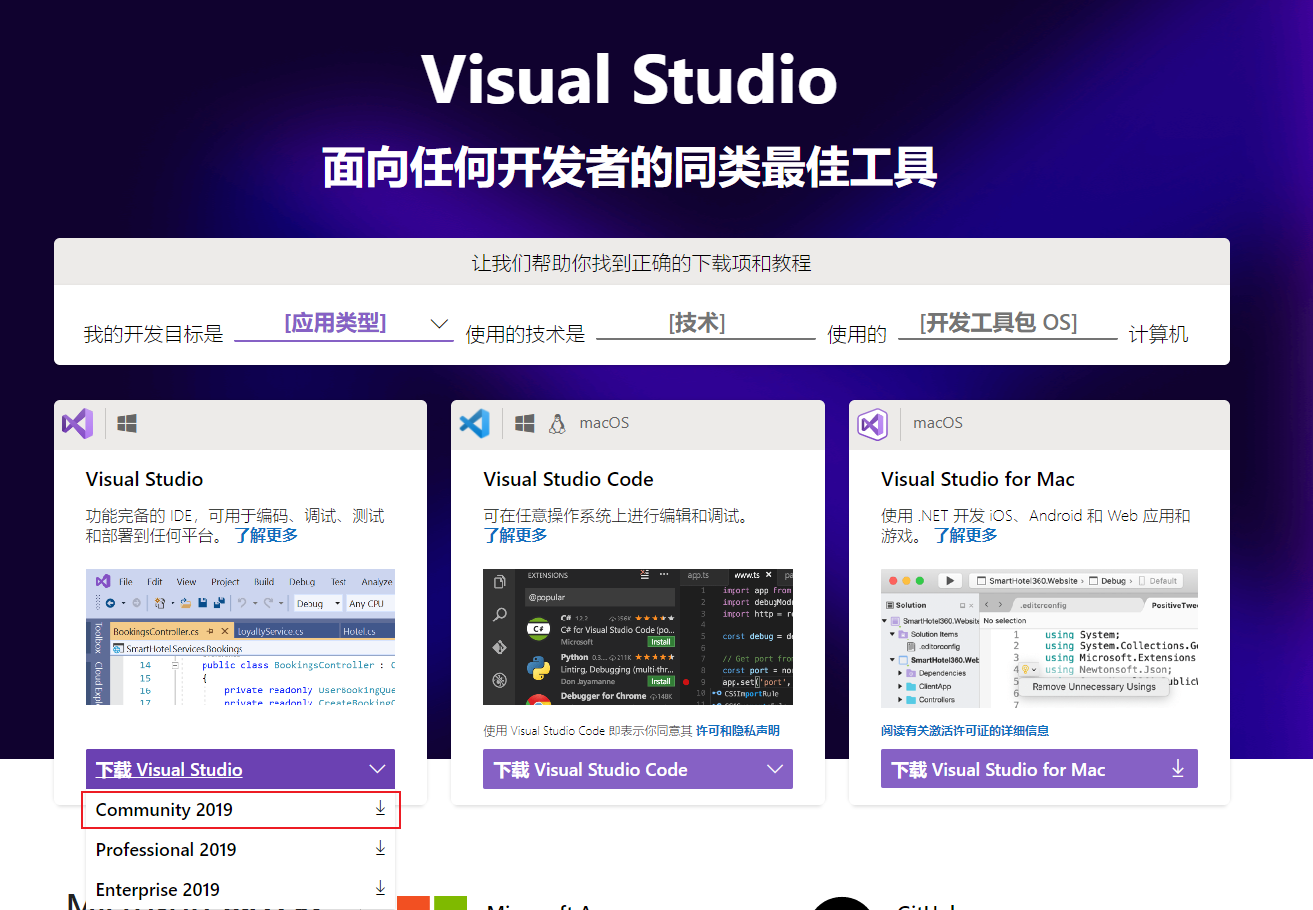Click the Visual Studio Code logo icon
The image size is (1313, 910).
click(475, 423)
